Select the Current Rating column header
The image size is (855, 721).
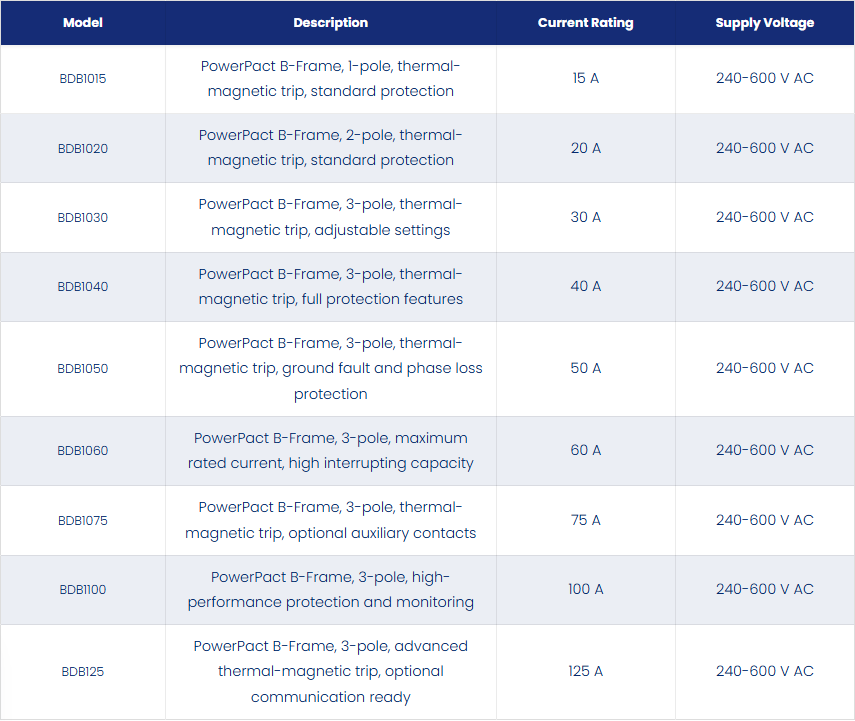point(586,23)
